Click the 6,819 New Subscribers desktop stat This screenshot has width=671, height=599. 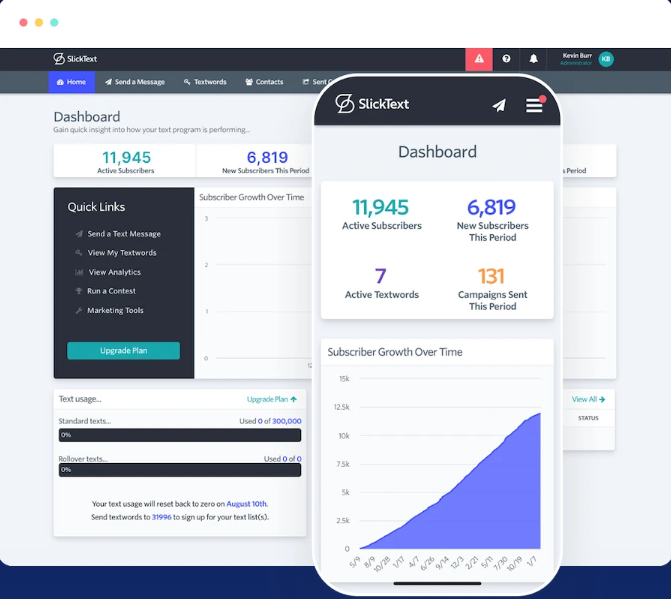(x=265, y=161)
